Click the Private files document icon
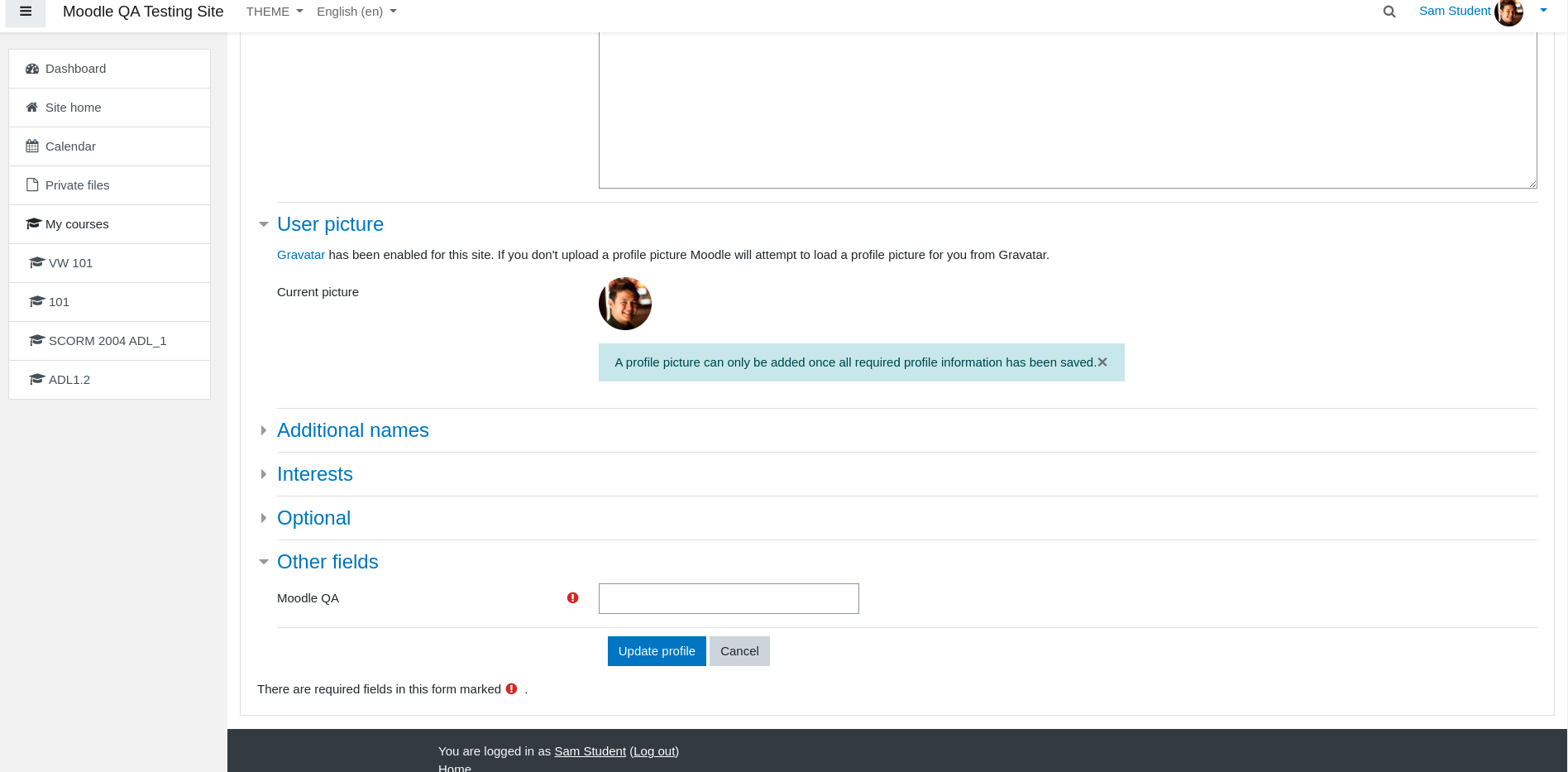This screenshot has width=1568, height=772. (x=32, y=185)
